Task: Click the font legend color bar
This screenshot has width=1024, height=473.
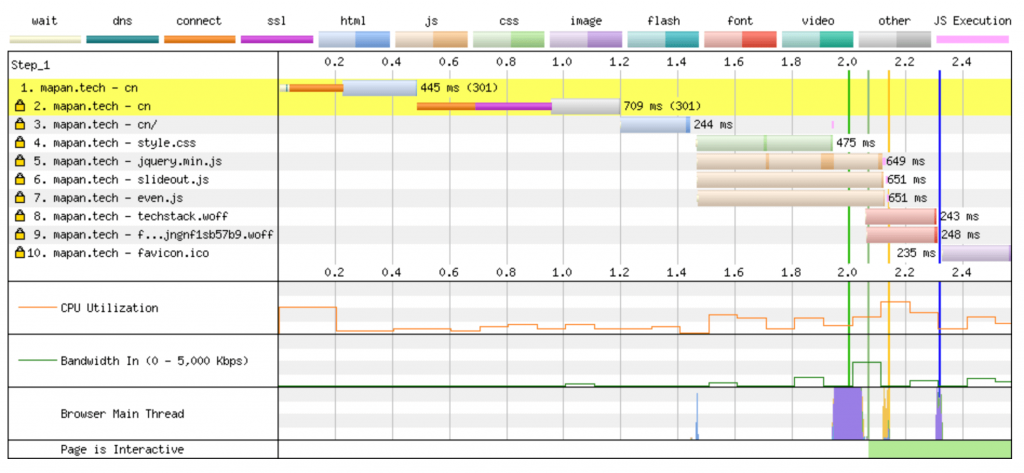Action: click(x=741, y=39)
